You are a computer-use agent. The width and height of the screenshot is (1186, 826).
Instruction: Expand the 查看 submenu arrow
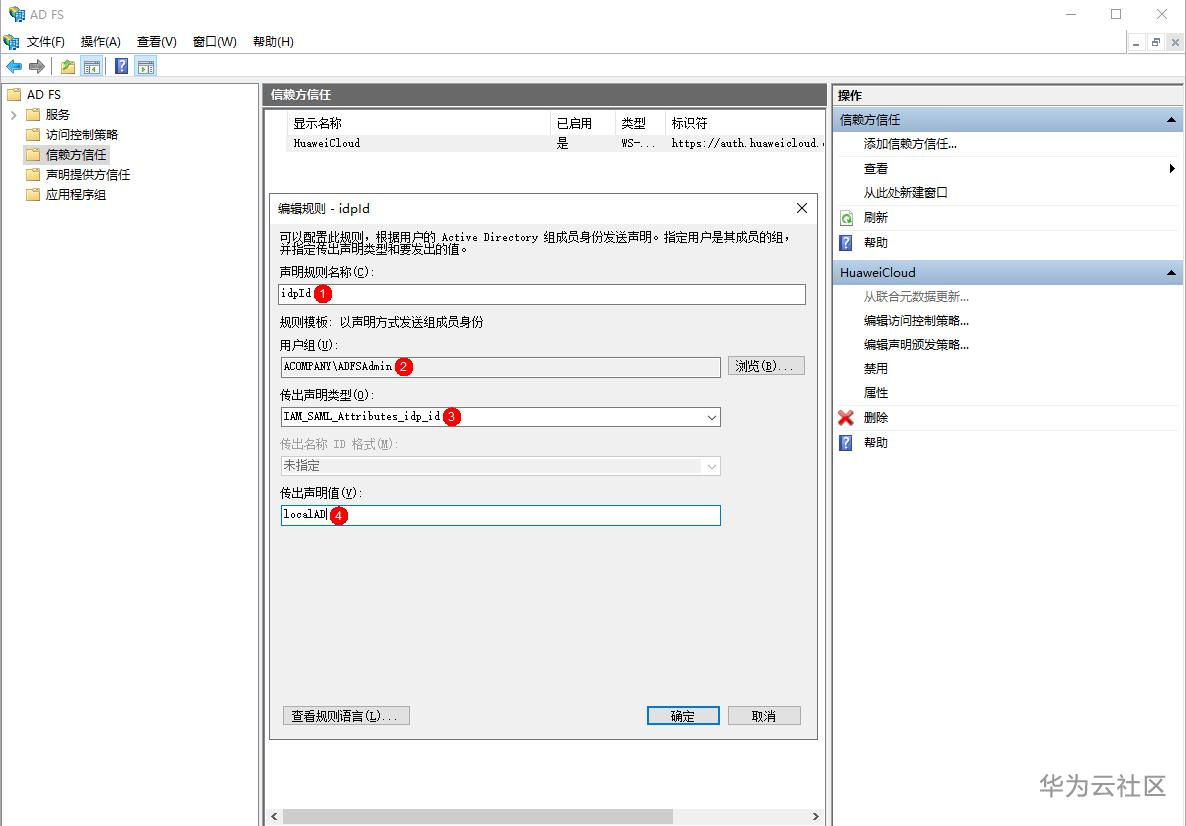pyautogui.click(x=1172, y=169)
